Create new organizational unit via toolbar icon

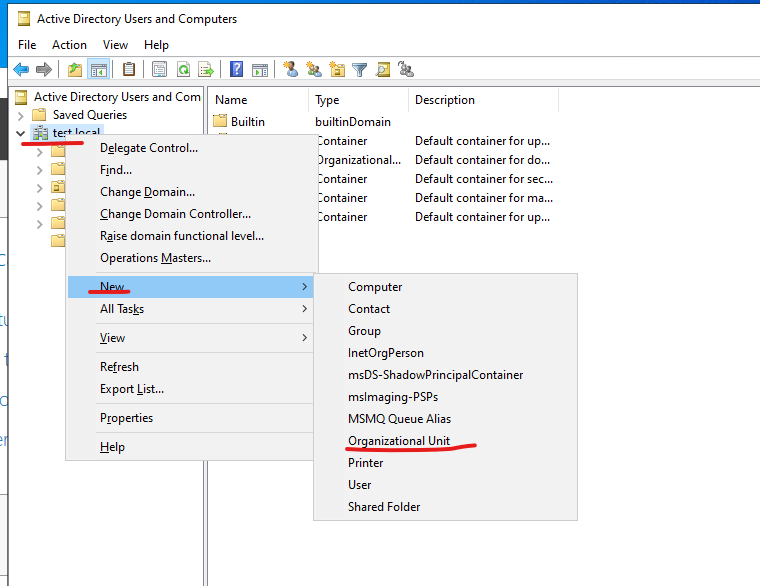coord(337,70)
